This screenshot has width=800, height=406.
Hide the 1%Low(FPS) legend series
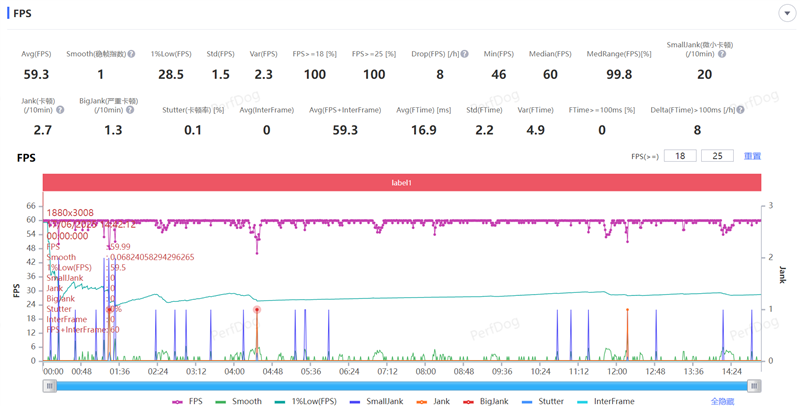click(x=307, y=401)
